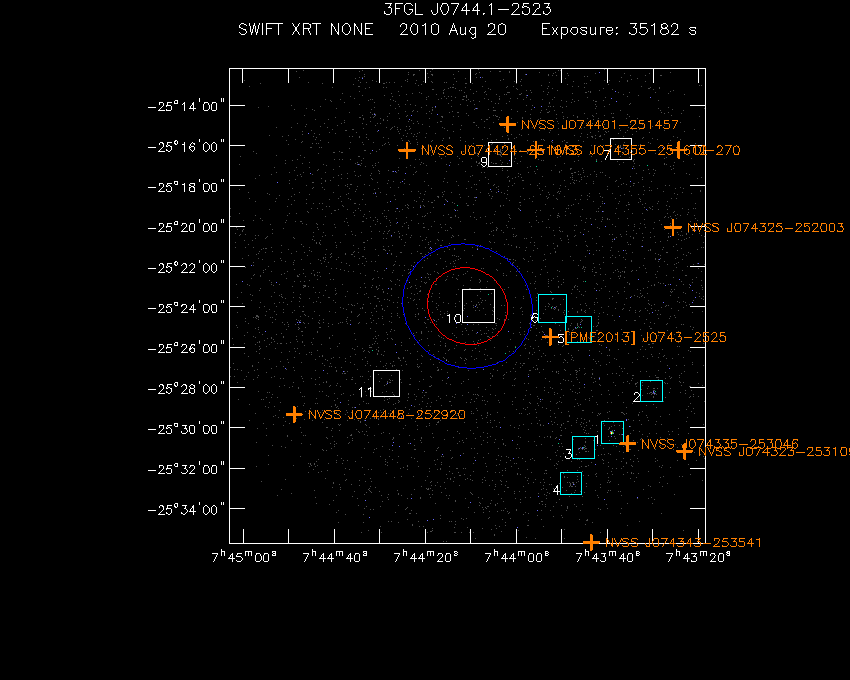Click the orange cross left of NVSS J074424 label

pos(407,150)
